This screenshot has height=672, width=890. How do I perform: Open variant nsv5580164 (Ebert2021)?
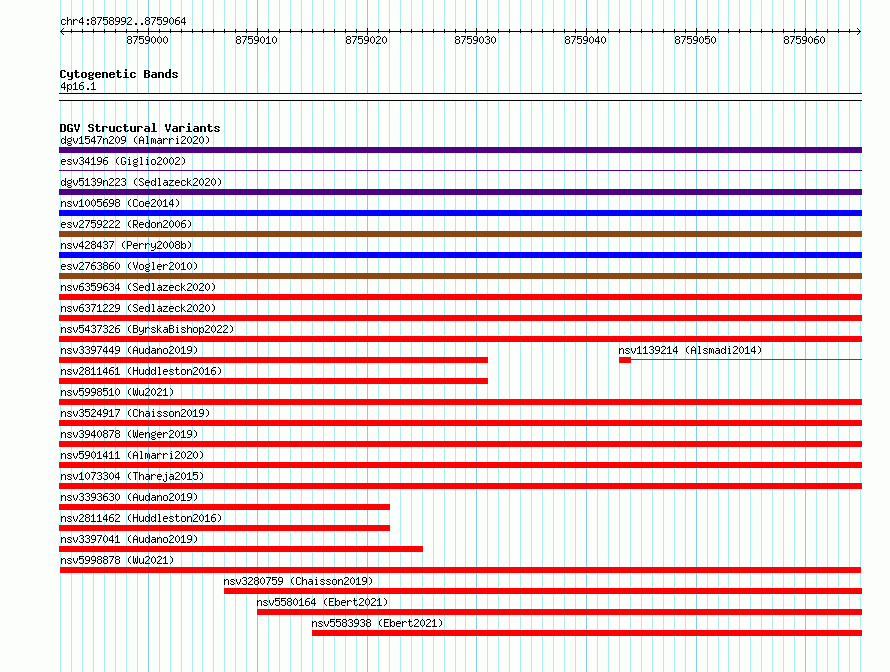(322, 602)
